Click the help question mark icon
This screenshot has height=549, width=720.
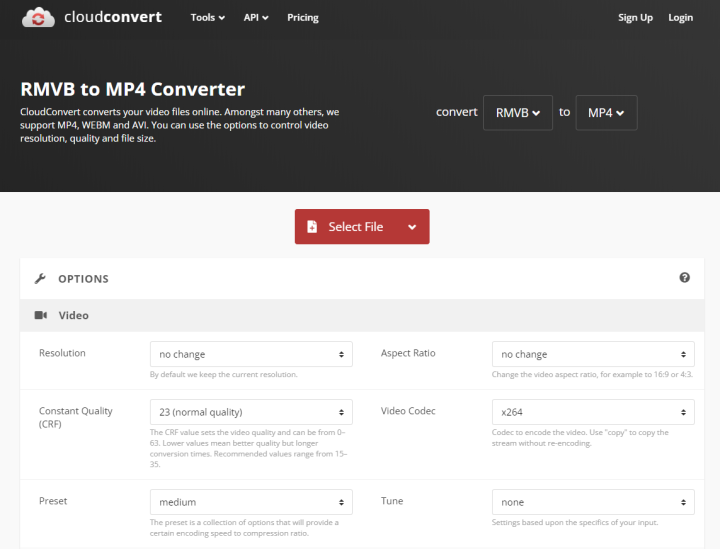[684, 278]
